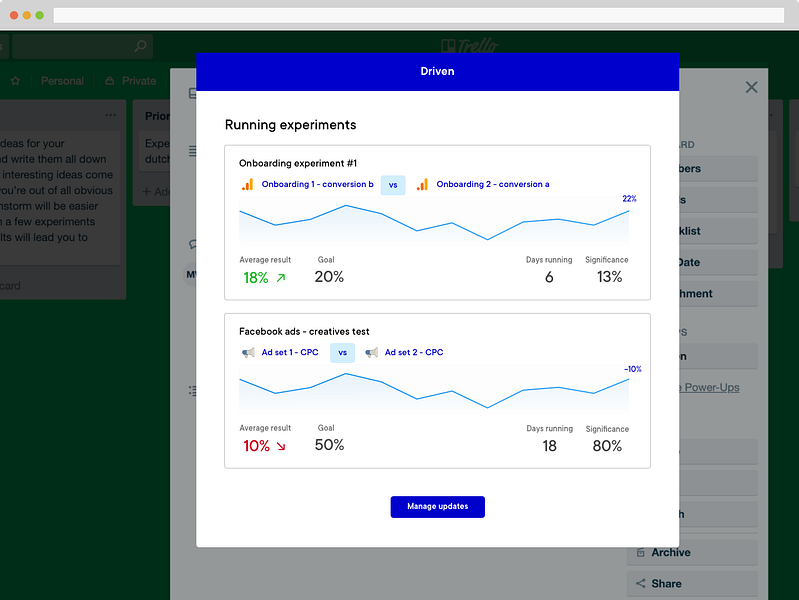Open the list menu ellipsis icon
The width and height of the screenshot is (799, 600).
tap(111, 115)
